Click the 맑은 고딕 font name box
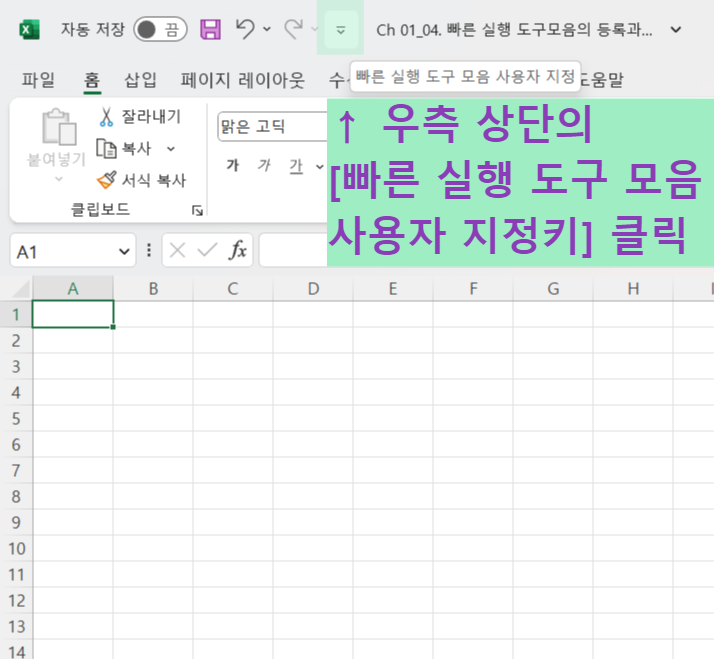This screenshot has width=714, height=659. [x=272, y=127]
